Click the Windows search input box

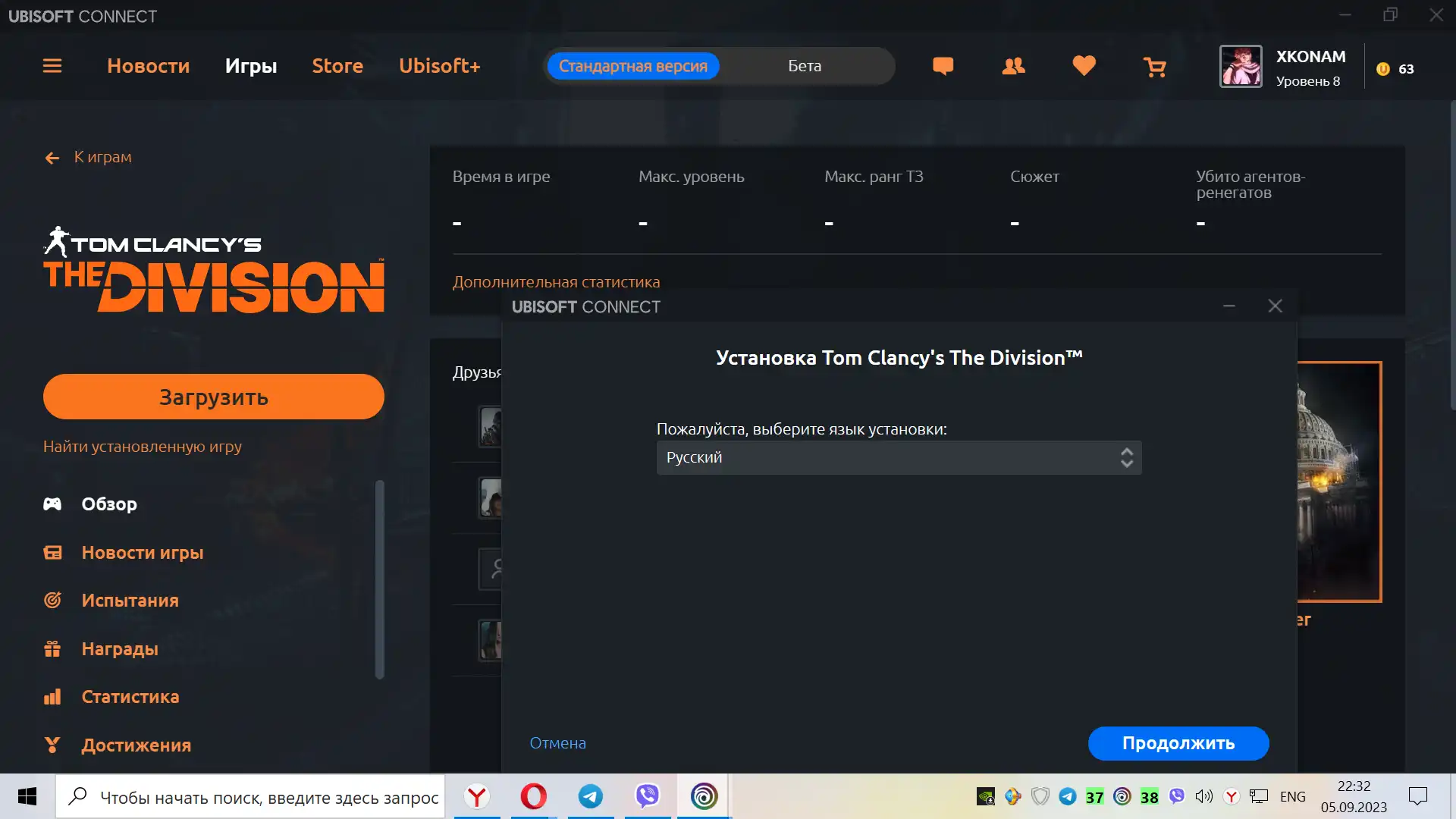250,796
